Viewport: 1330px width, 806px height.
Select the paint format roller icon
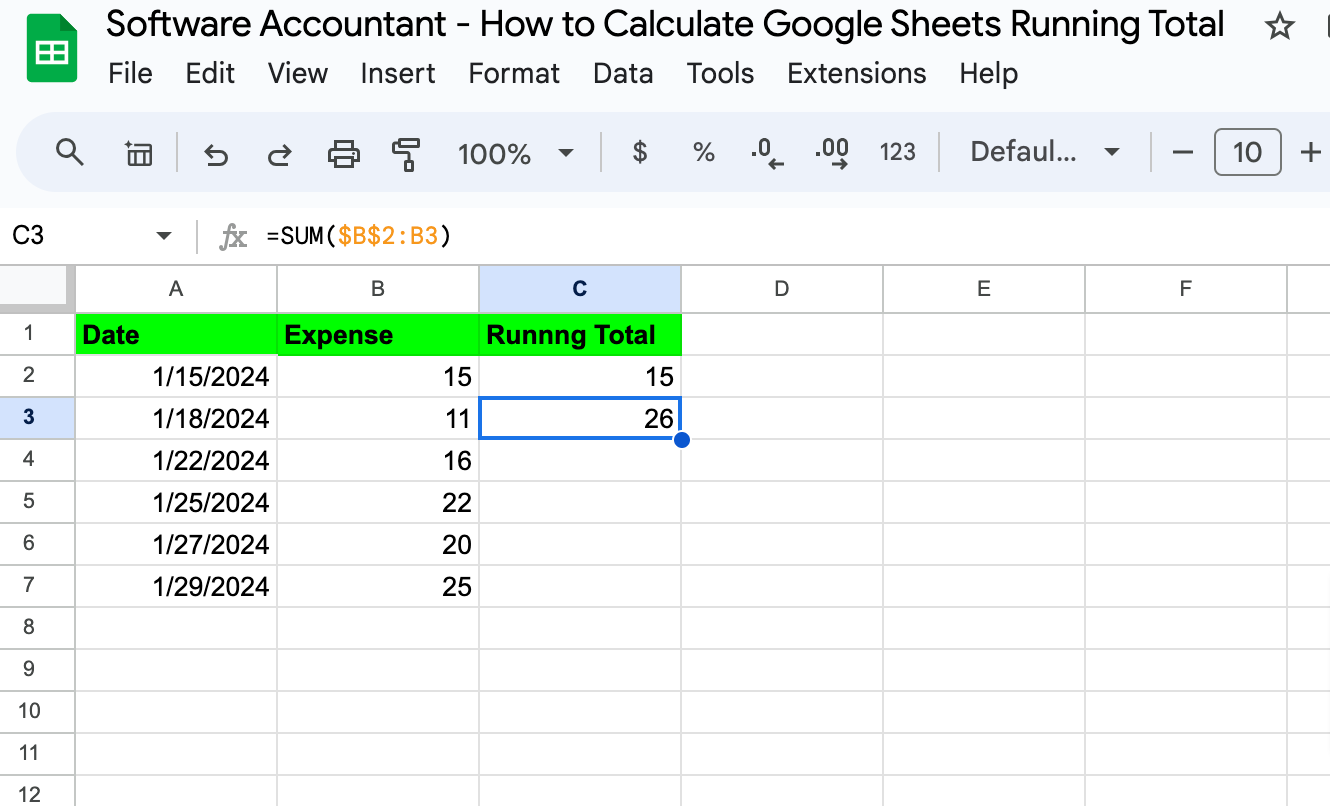tap(406, 153)
